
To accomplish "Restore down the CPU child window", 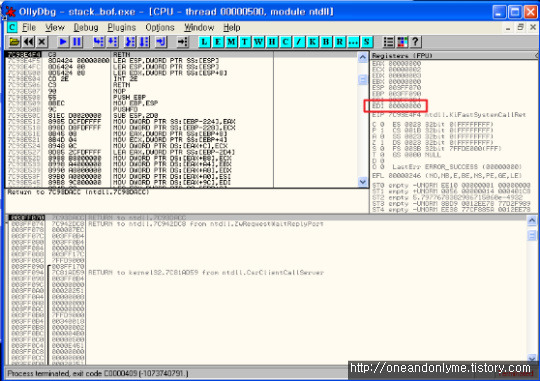I will 520,27.
